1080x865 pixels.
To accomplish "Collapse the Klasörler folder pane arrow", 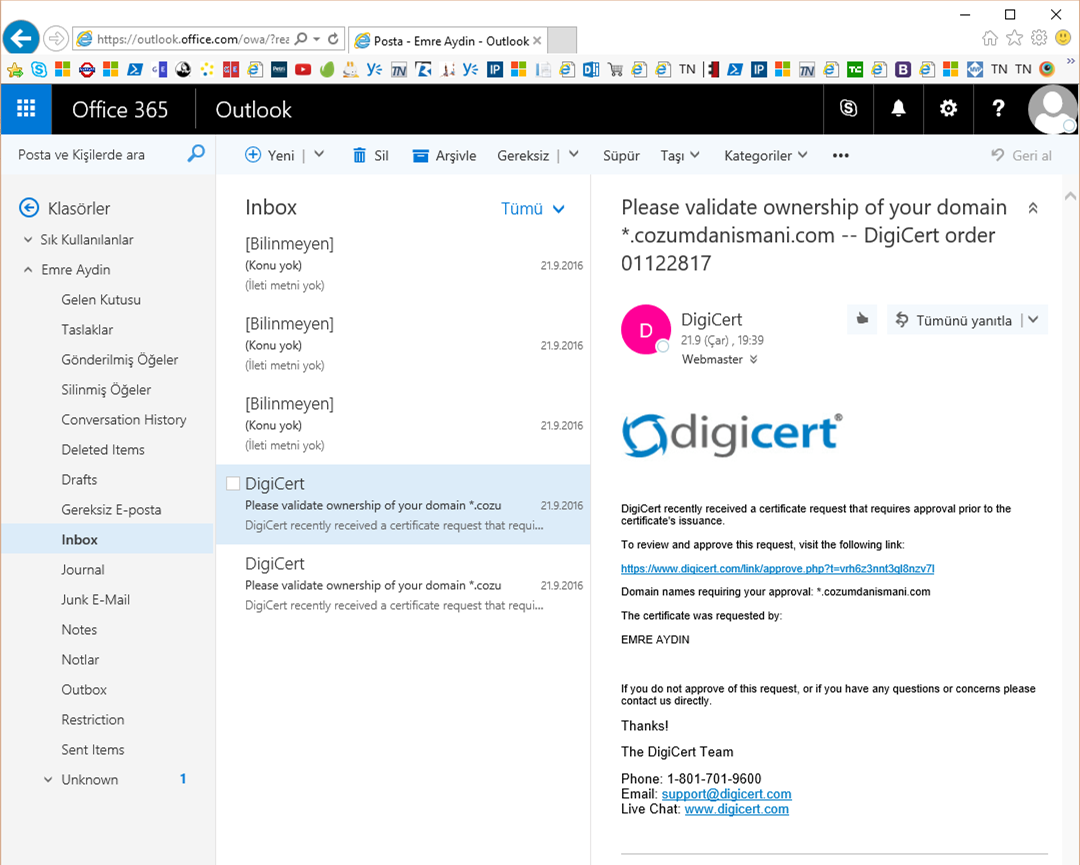I will pos(29,207).
